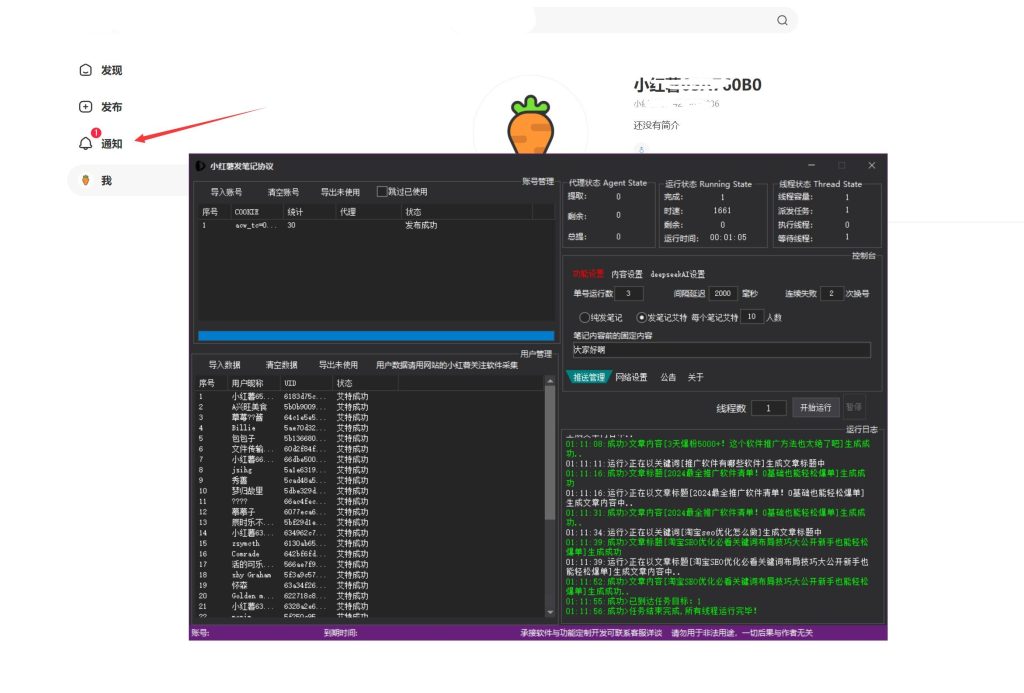Click the user list scrollbar thumb
The width and height of the screenshot is (1024, 693).
click(550, 452)
